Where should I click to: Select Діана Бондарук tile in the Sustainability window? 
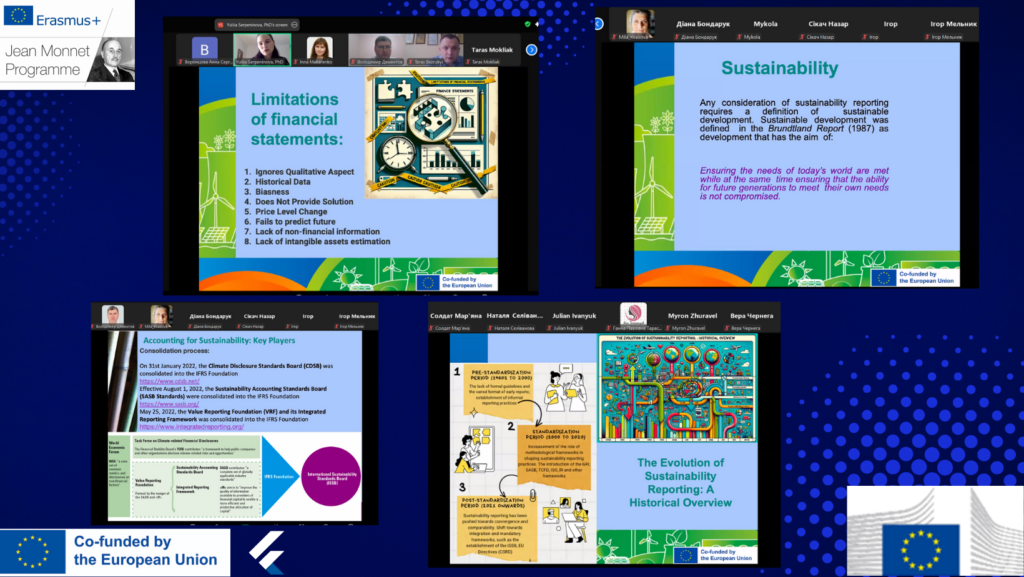click(x=703, y=25)
